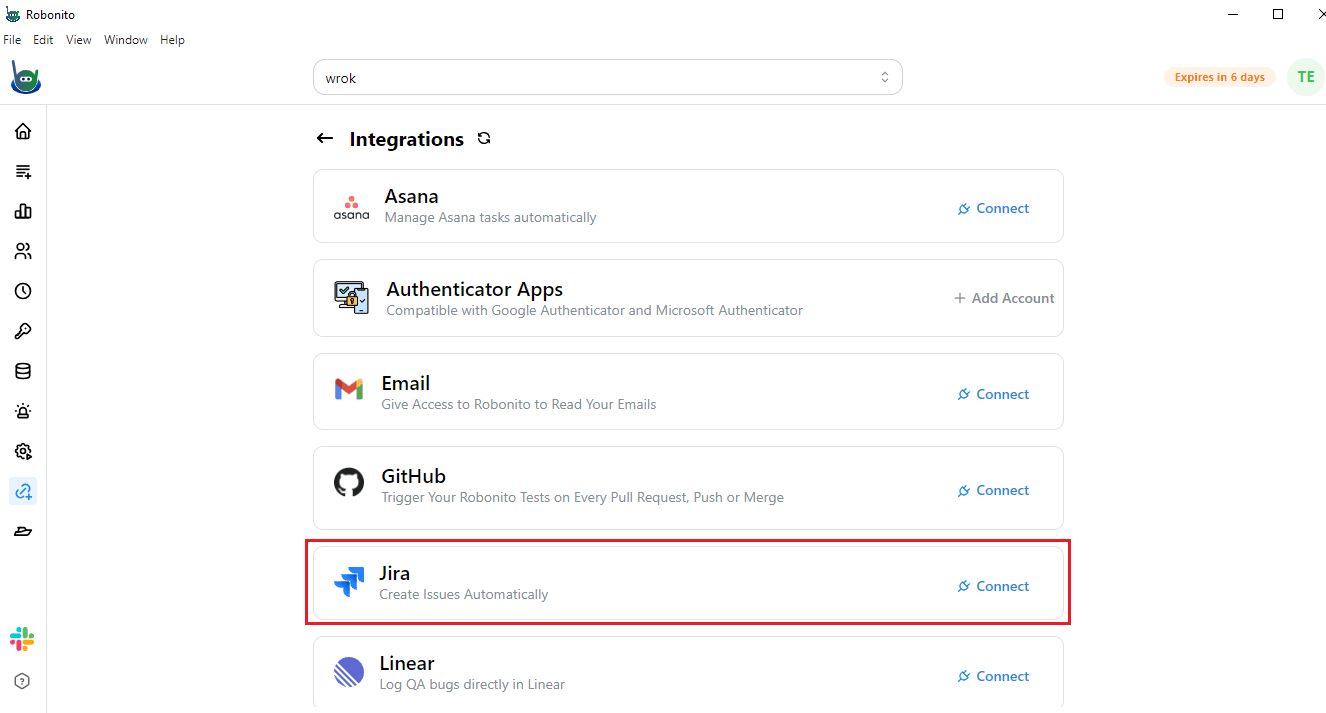Click the Asana title text
Image resolution: width=1326 pixels, height=713 pixels.
(x=412, y=196)
